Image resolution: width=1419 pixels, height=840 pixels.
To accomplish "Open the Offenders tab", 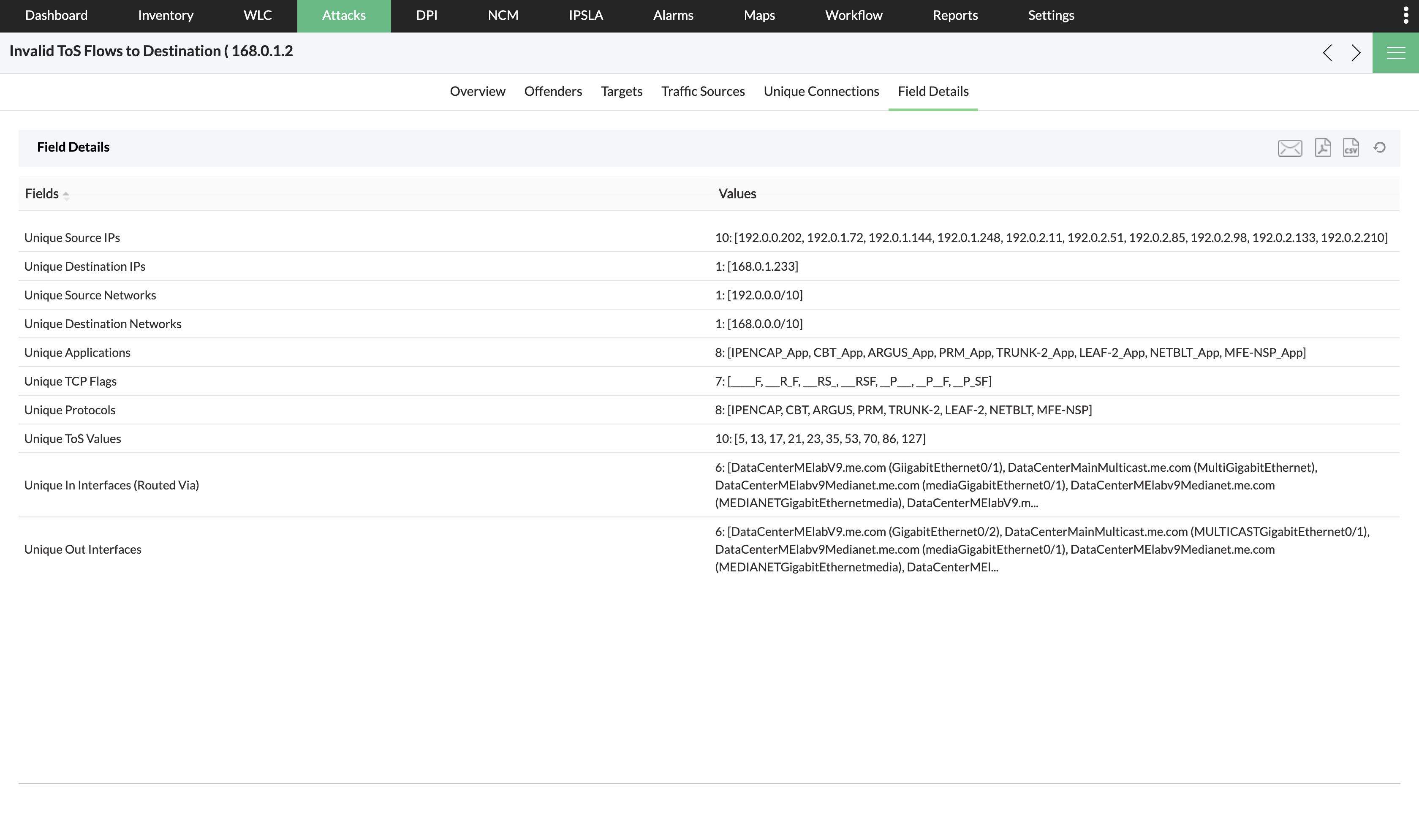I will (552, 91).
